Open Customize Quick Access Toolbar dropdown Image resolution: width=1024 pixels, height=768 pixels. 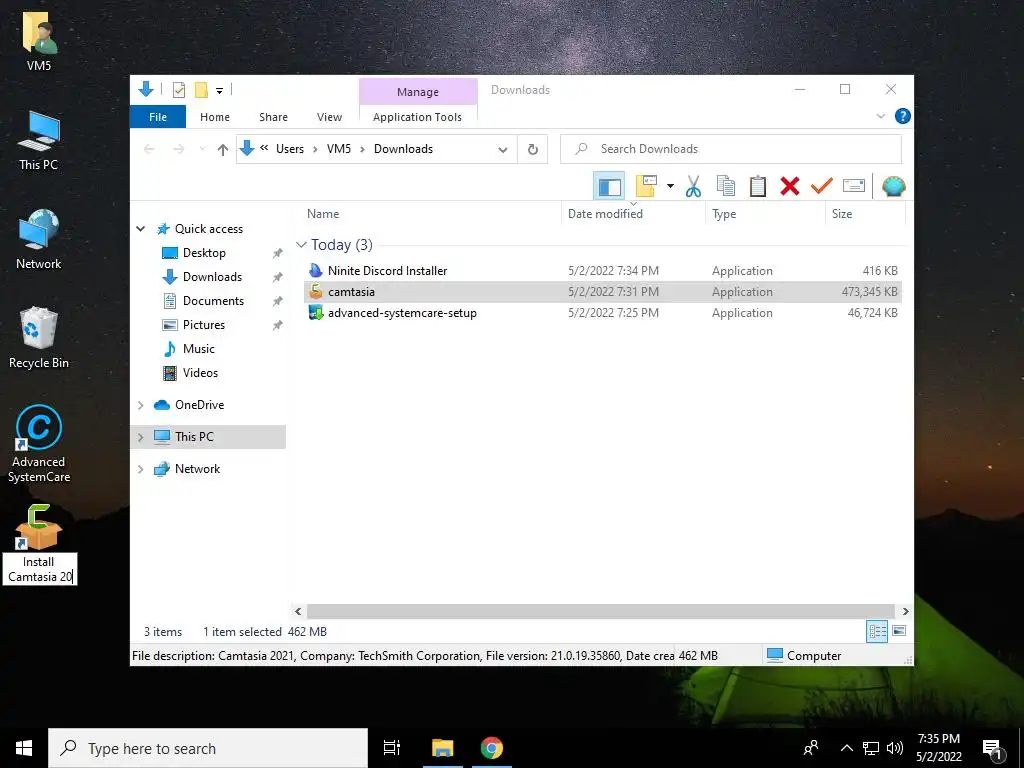219,91
